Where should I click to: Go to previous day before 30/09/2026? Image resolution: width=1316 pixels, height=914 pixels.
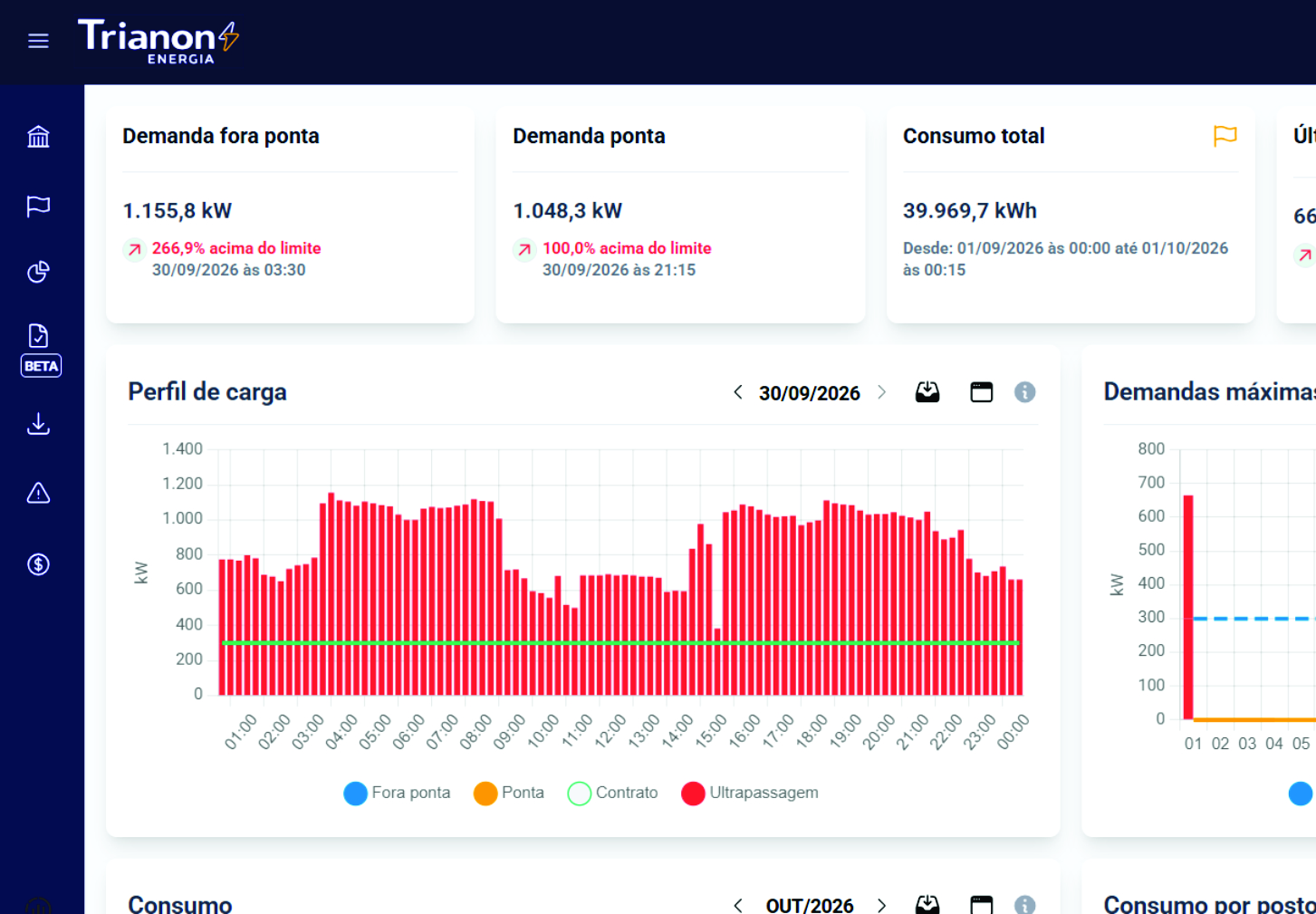738,392
